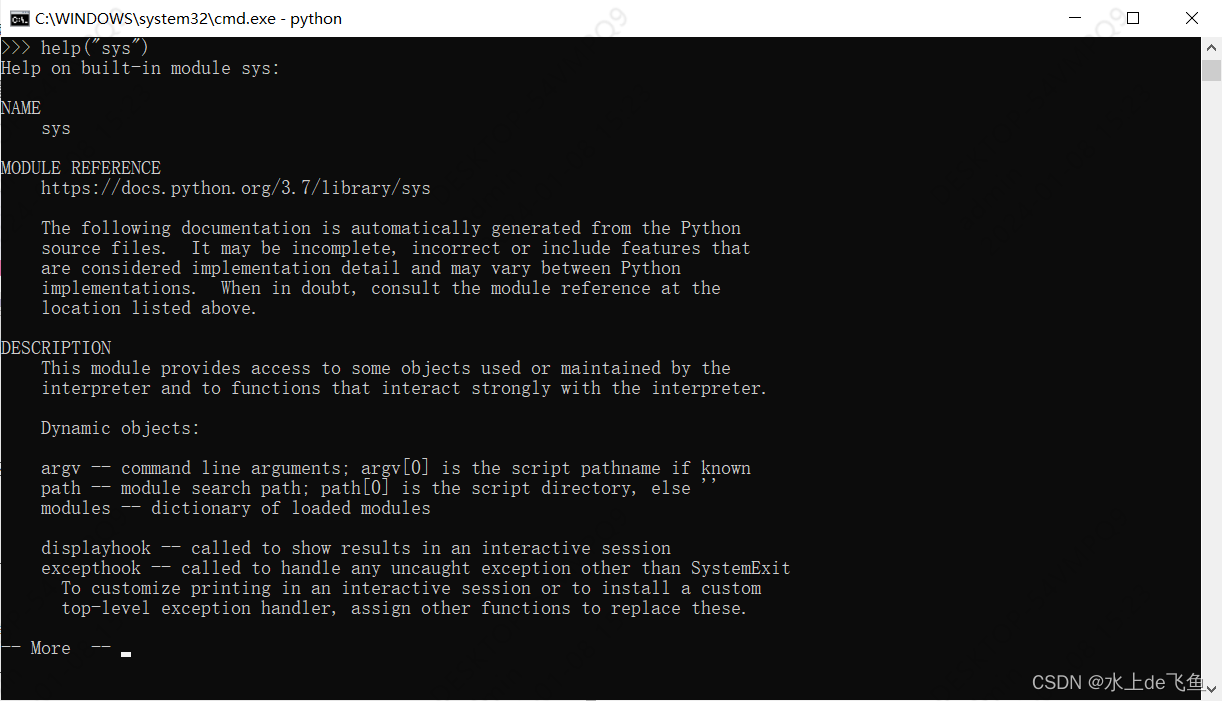Image resolution: width=1222 pixels, height=702 pixels.
Task: Click the scrollbar thumb
Action: (x=1211, y=70)
